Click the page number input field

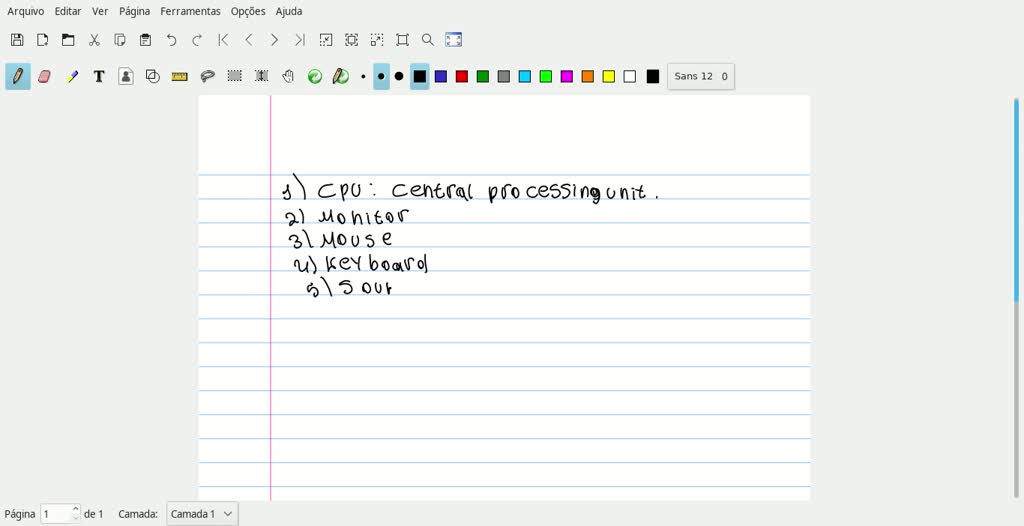[56, 514]
